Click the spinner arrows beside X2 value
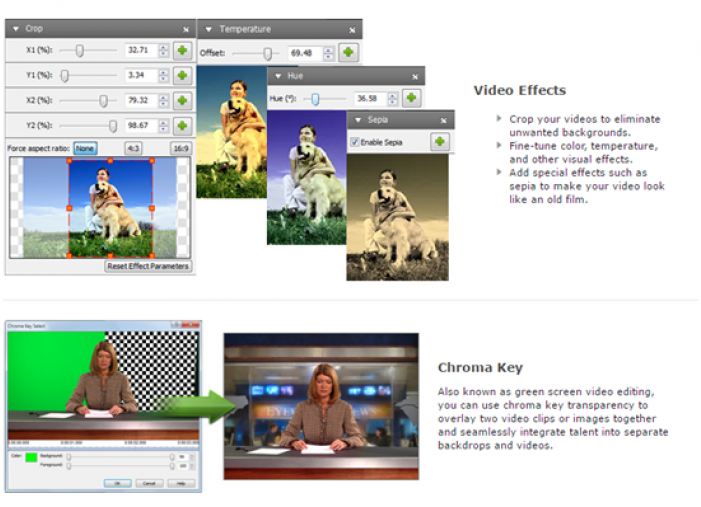Image resolution: width=701 pixels, height=507 pixels. click(x=164, y=100)
